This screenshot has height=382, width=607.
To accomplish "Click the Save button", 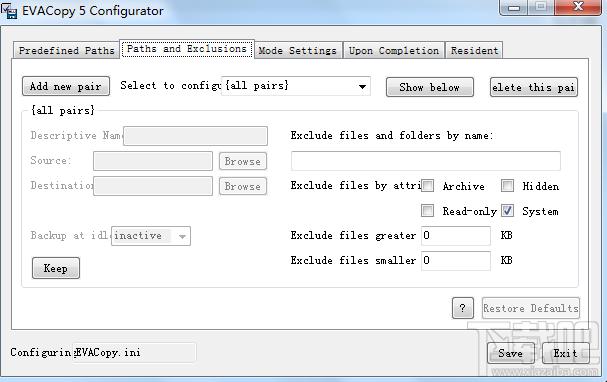I will point(511,353).
